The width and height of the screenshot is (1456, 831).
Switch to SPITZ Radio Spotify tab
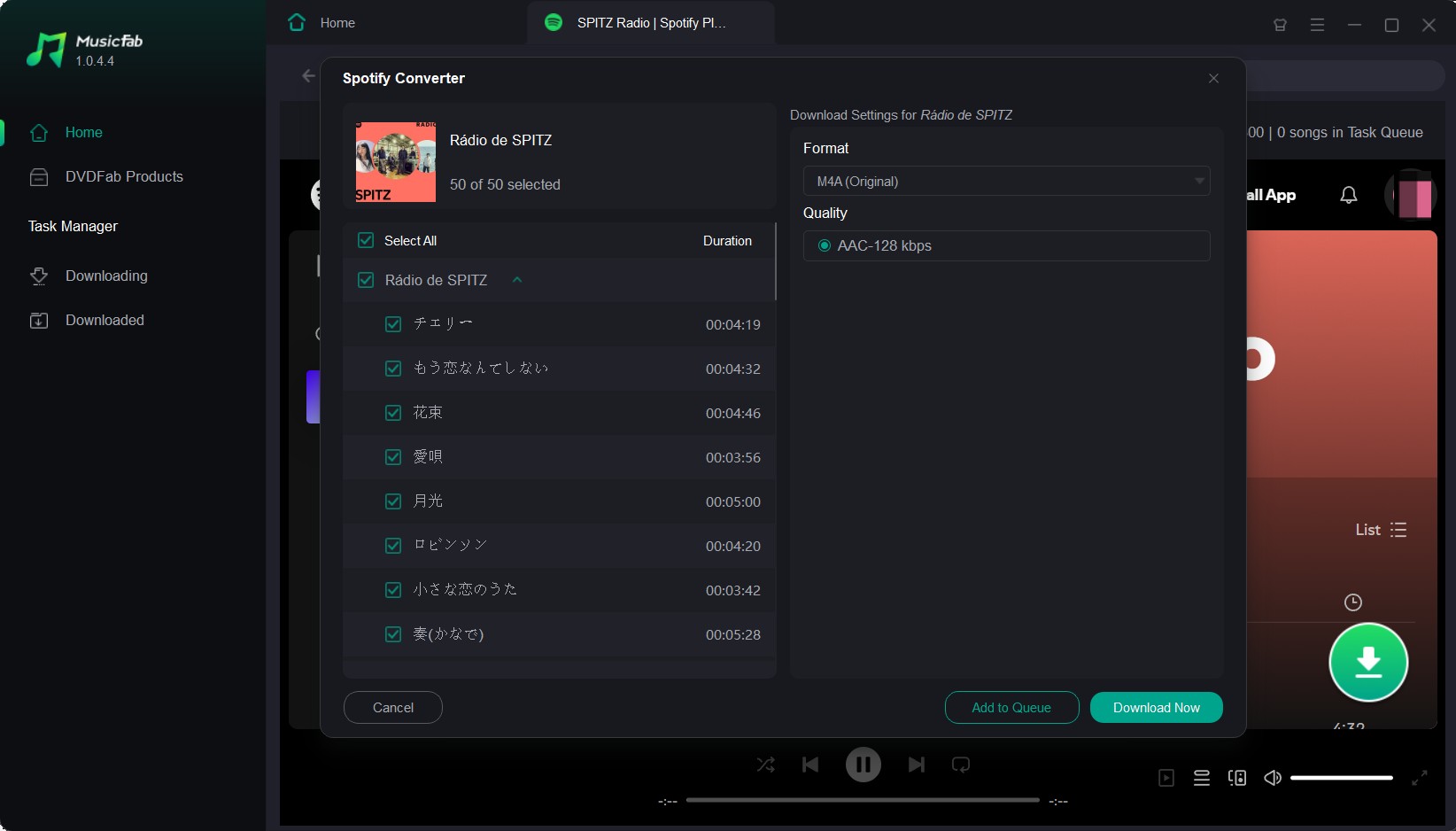coord(651,23)
